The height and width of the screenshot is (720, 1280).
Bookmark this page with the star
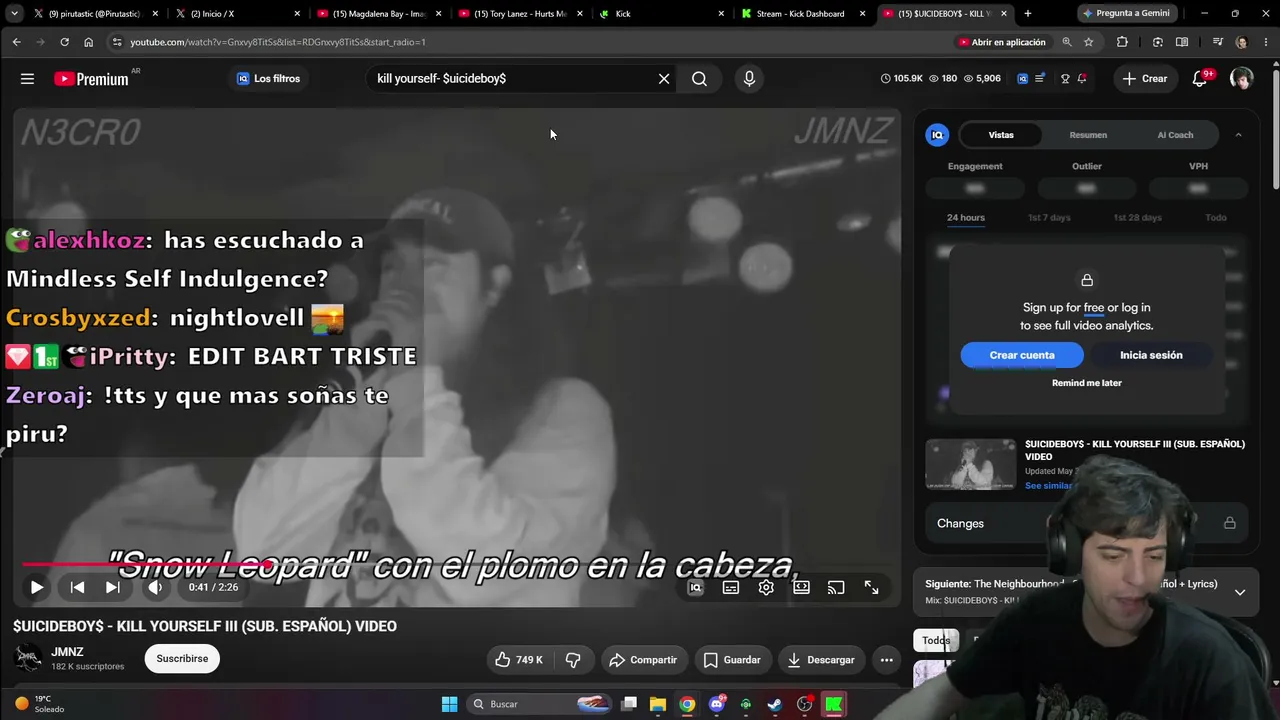1088,42
